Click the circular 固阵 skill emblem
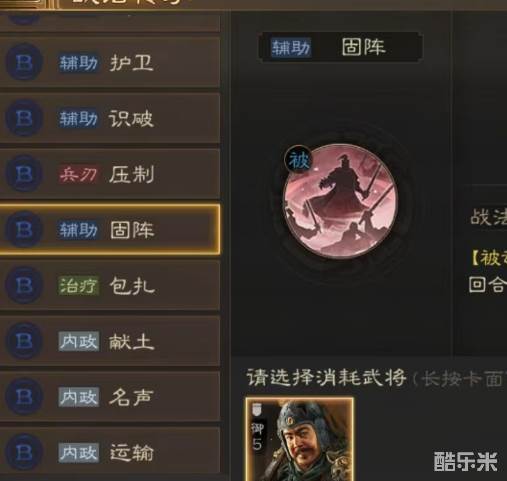The image size is (507, 481). point(340,201)
